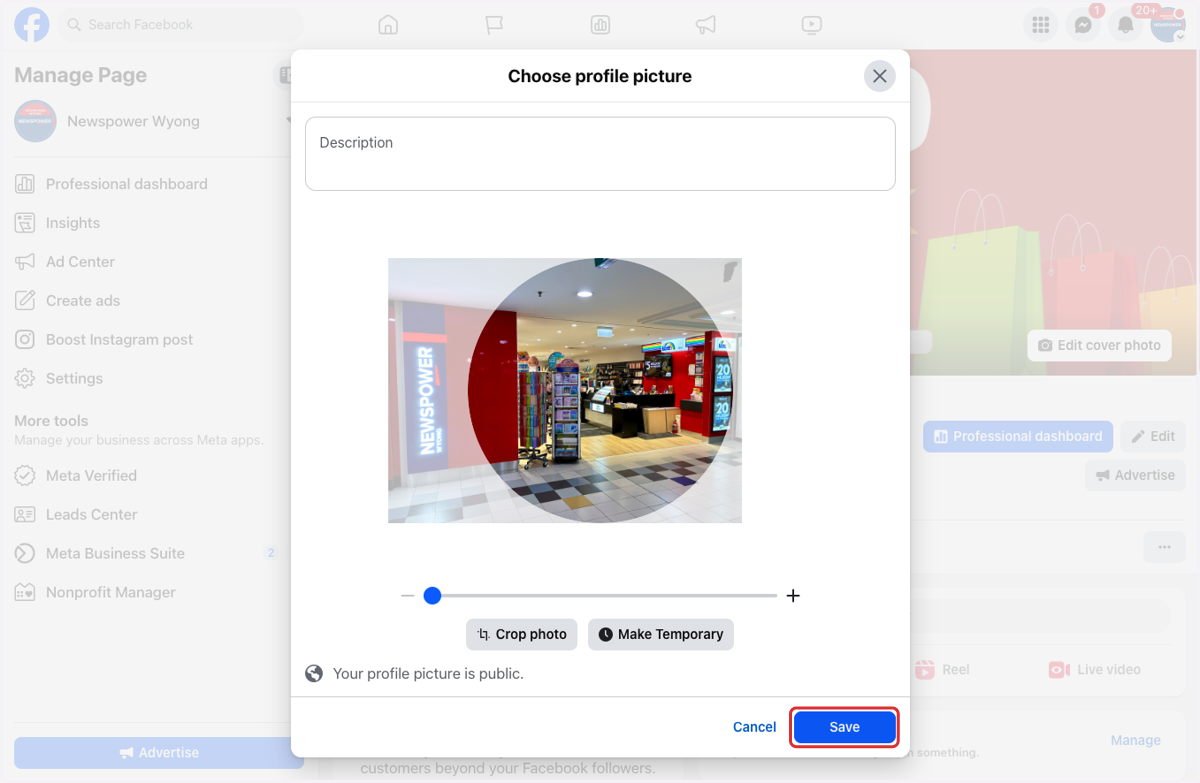Click the Manage link
The image size is (1200, 783).
tap(1135, 740)
